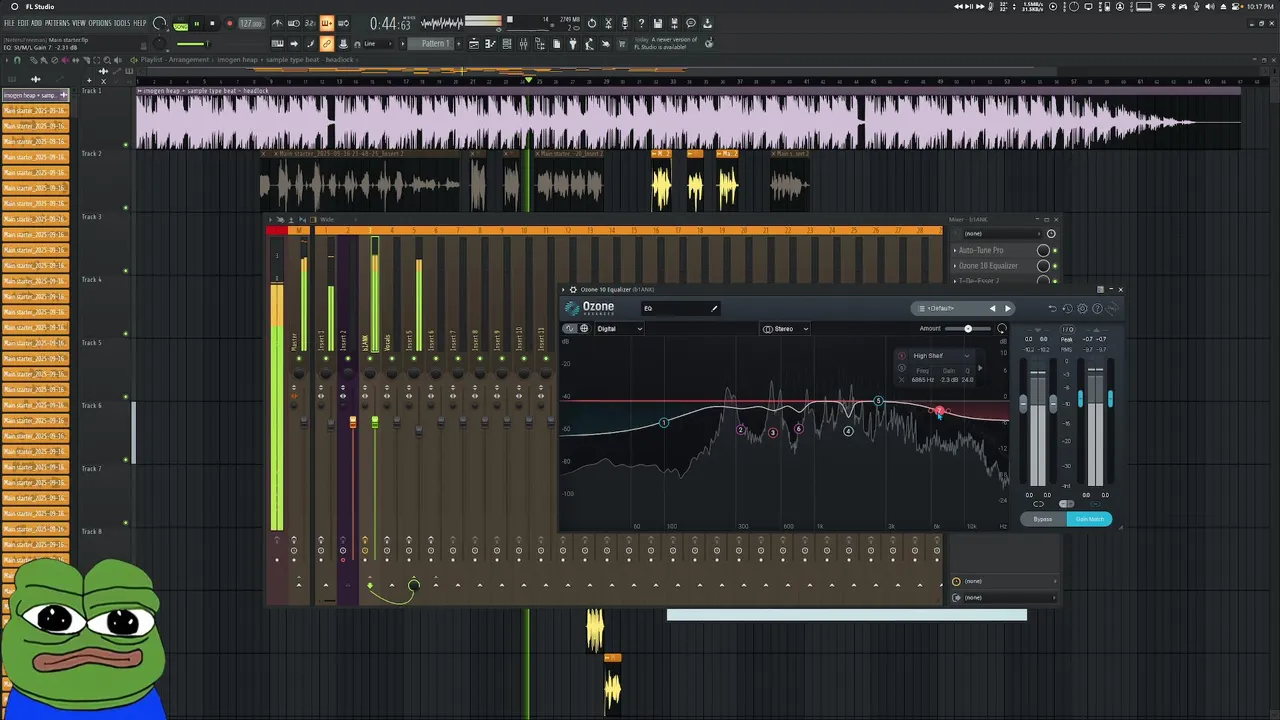Toggle Ozone 10 Equalizer slot enable knob
Viewport: 1280px width, 720px height.
1044,266
